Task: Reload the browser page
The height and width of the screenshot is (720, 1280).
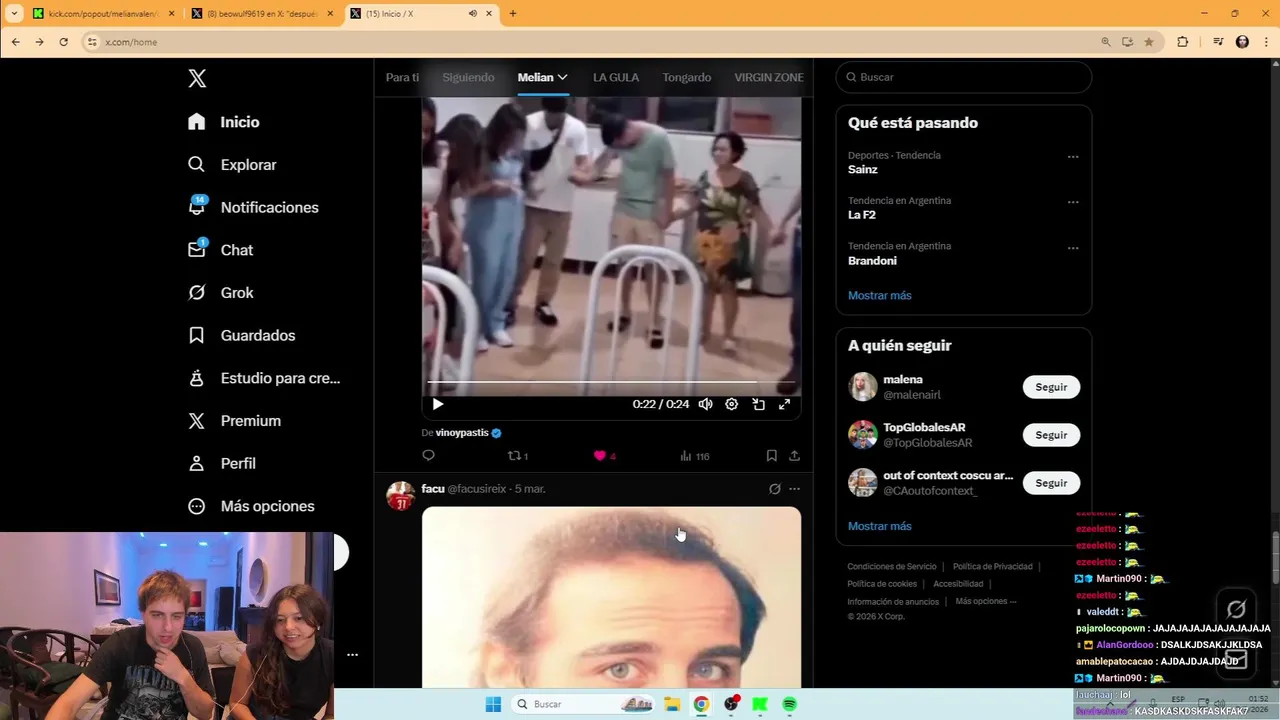Action: (x=63, y=42)
